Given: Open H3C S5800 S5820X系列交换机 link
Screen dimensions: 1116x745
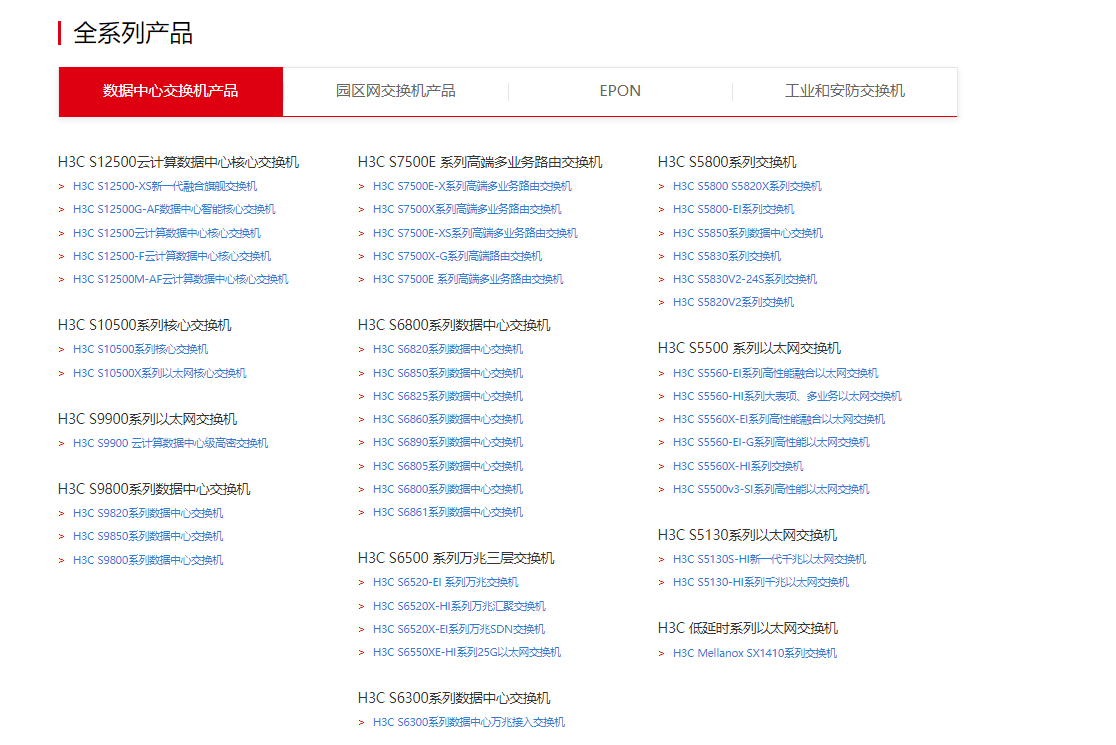Looking at the screenshot, I should point(747,186).
